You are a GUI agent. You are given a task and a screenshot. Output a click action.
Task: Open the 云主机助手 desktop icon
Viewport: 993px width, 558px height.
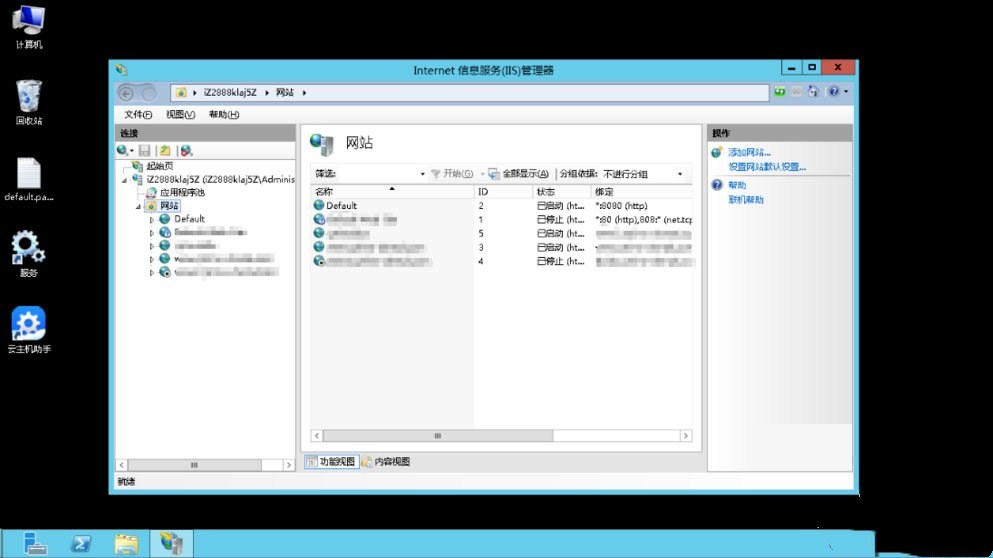point(28,325)
